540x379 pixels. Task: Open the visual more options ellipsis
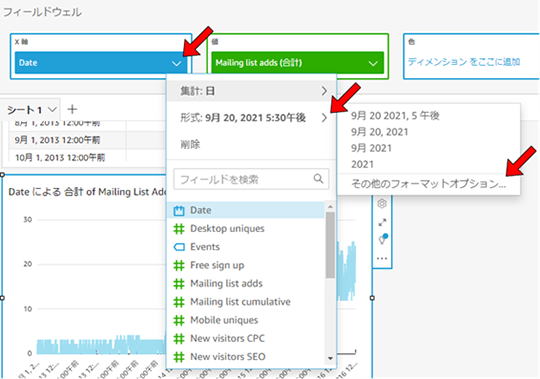[382, 258]
